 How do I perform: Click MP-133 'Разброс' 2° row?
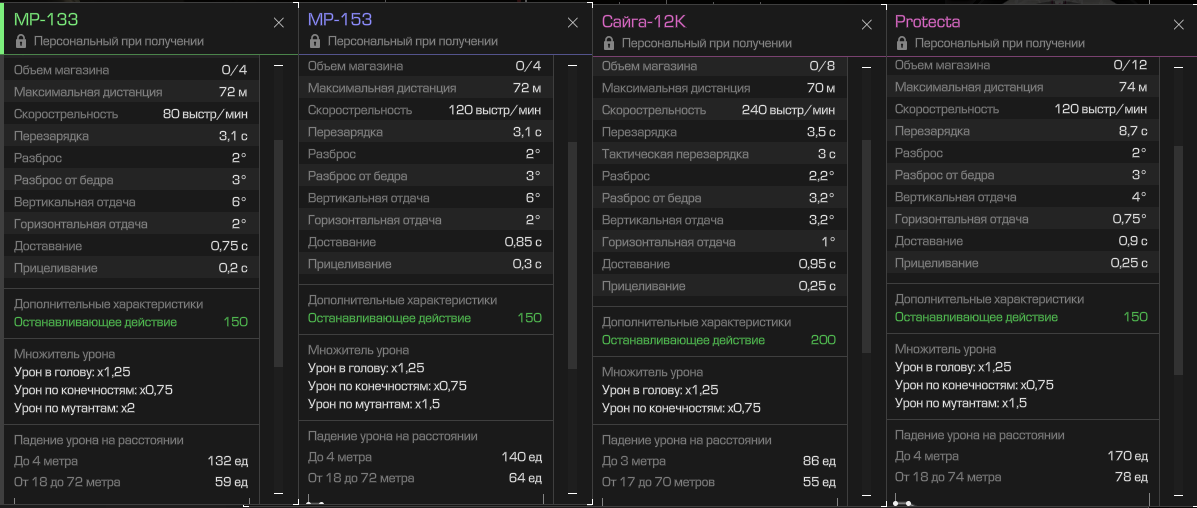(x=131, y=158)
